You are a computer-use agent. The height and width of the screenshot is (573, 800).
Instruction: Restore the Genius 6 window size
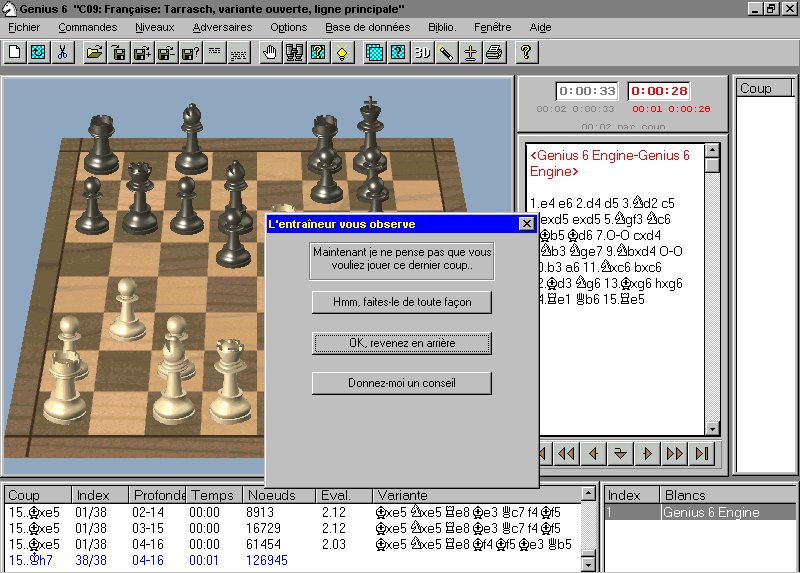click(770, 9)
